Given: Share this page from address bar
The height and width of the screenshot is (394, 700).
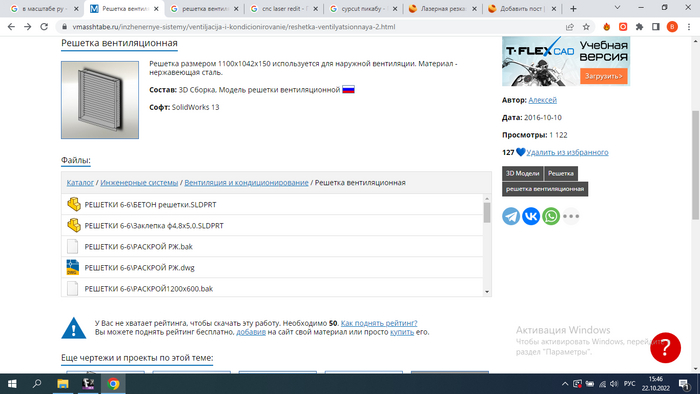Looking at the screenshot, I should point(570,27).
